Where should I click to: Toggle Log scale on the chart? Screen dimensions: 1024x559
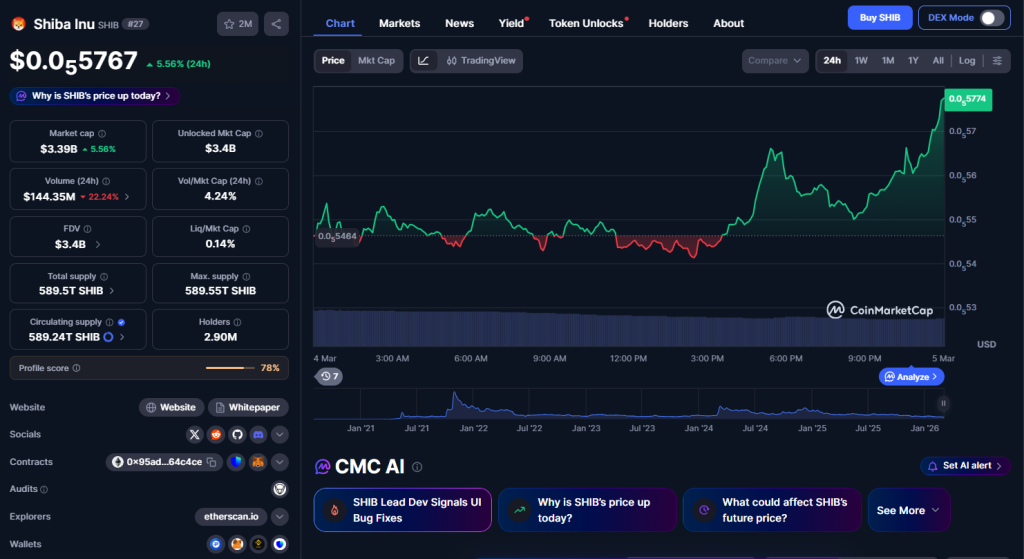pos(967,61)
